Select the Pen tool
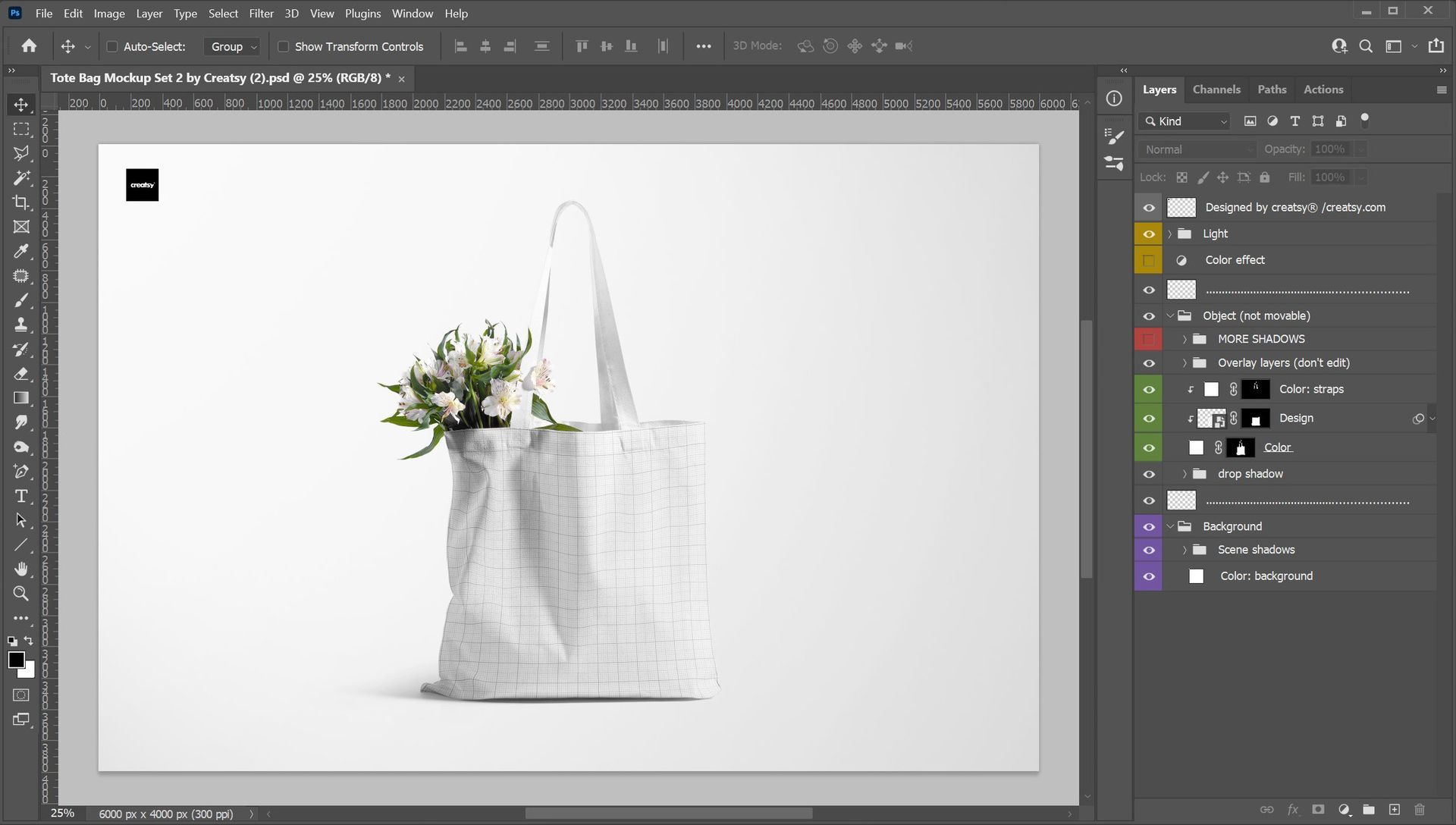Screen dimensions: 1456x825 click(x=21, y=472)
